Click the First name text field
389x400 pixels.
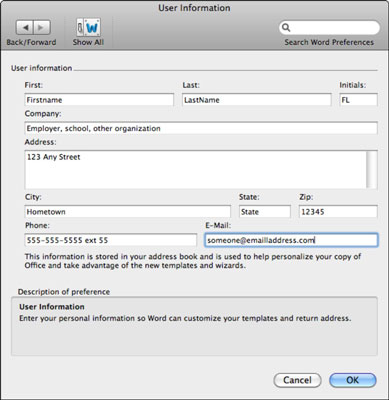99,100
